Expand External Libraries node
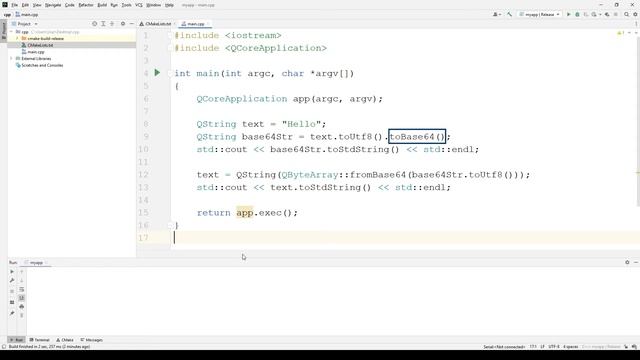Screen dimensions: 640x360 [11, 58]
